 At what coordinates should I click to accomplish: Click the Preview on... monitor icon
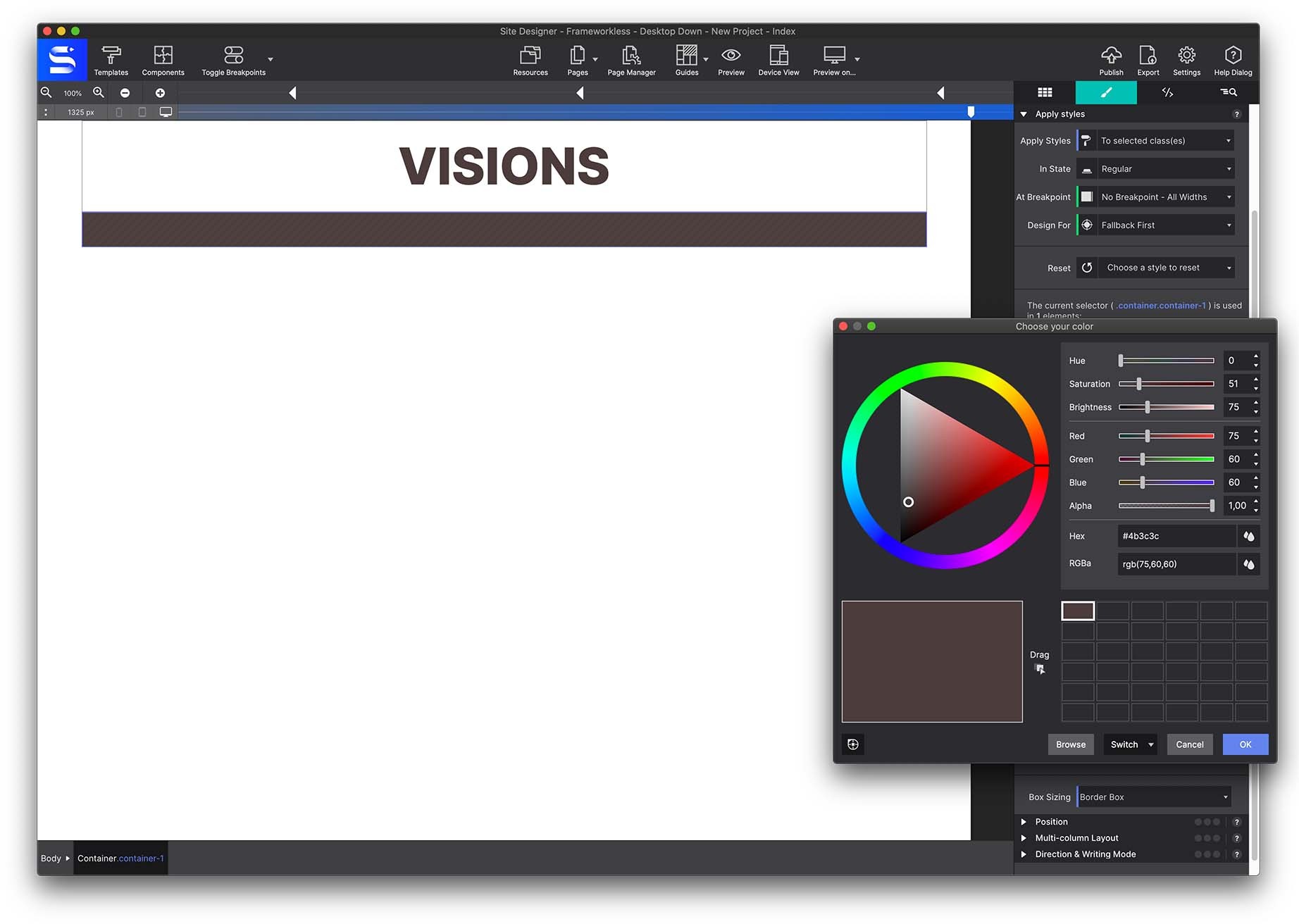point(834,55)
